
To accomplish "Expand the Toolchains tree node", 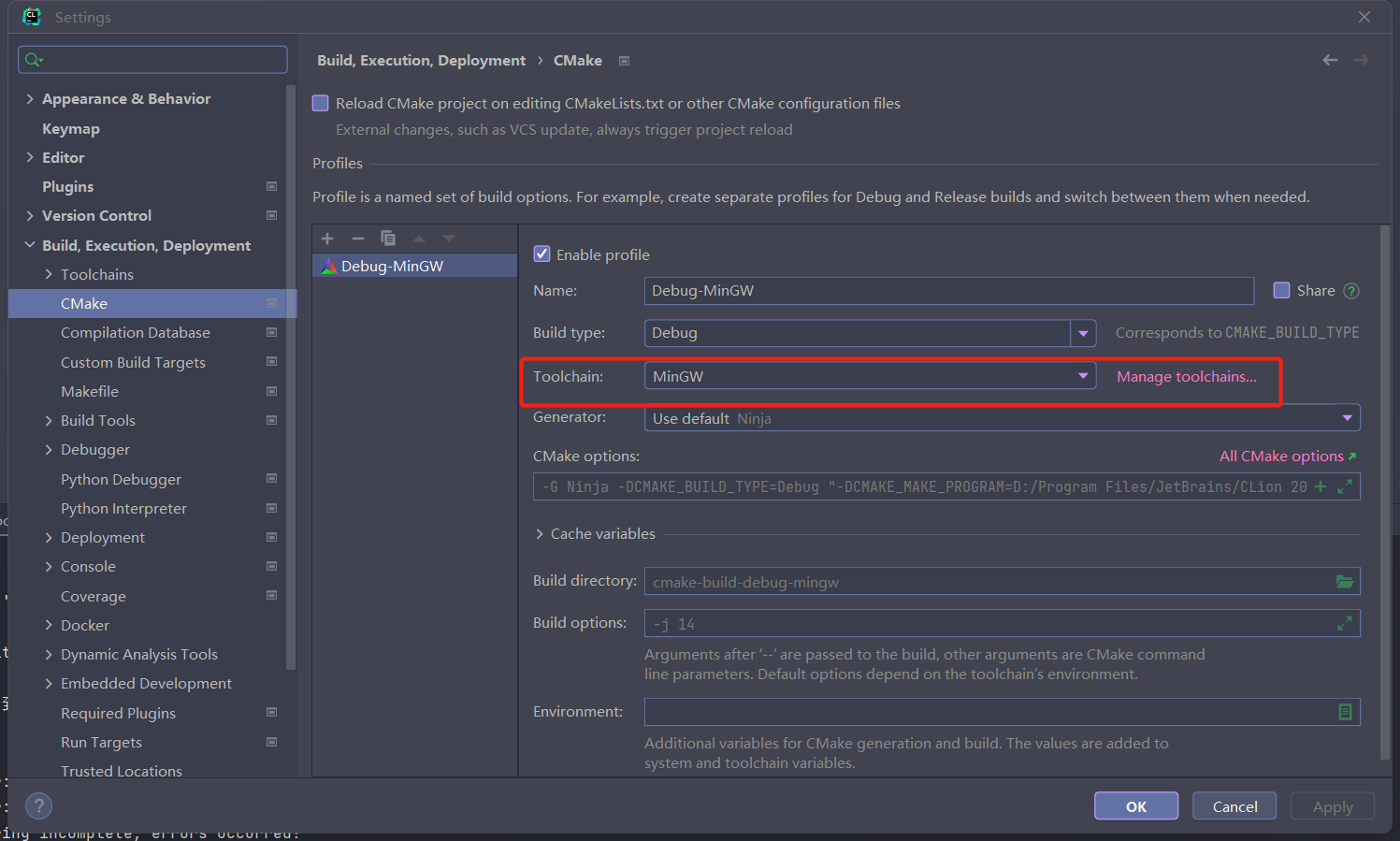I will (x=49, y=274).
